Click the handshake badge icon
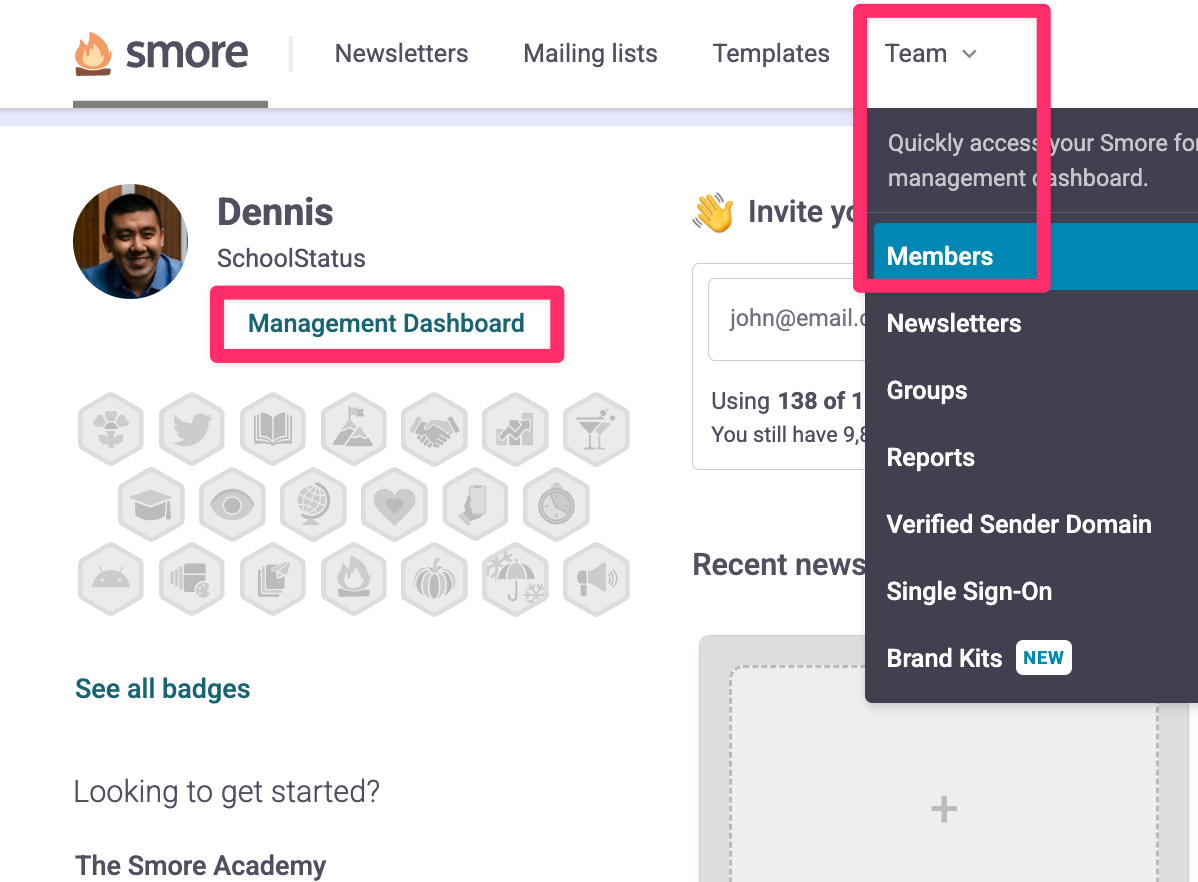The width and height of the screenshot is (1198, 882). [x=434, y=430]
